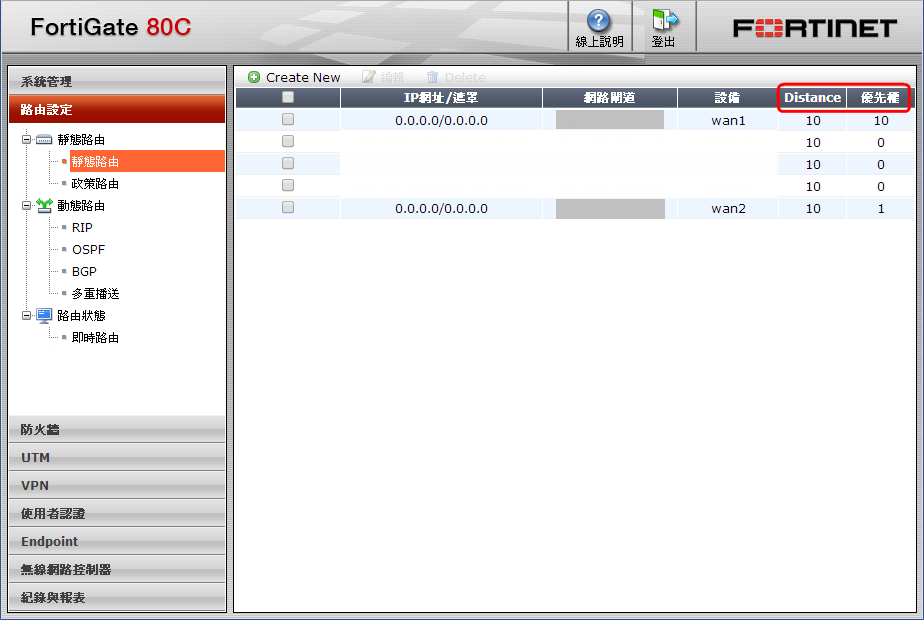The width and height of the screenshot is (924, 620).
Task: Click the green Create New plus icon
Action: [x=254, y=77]
